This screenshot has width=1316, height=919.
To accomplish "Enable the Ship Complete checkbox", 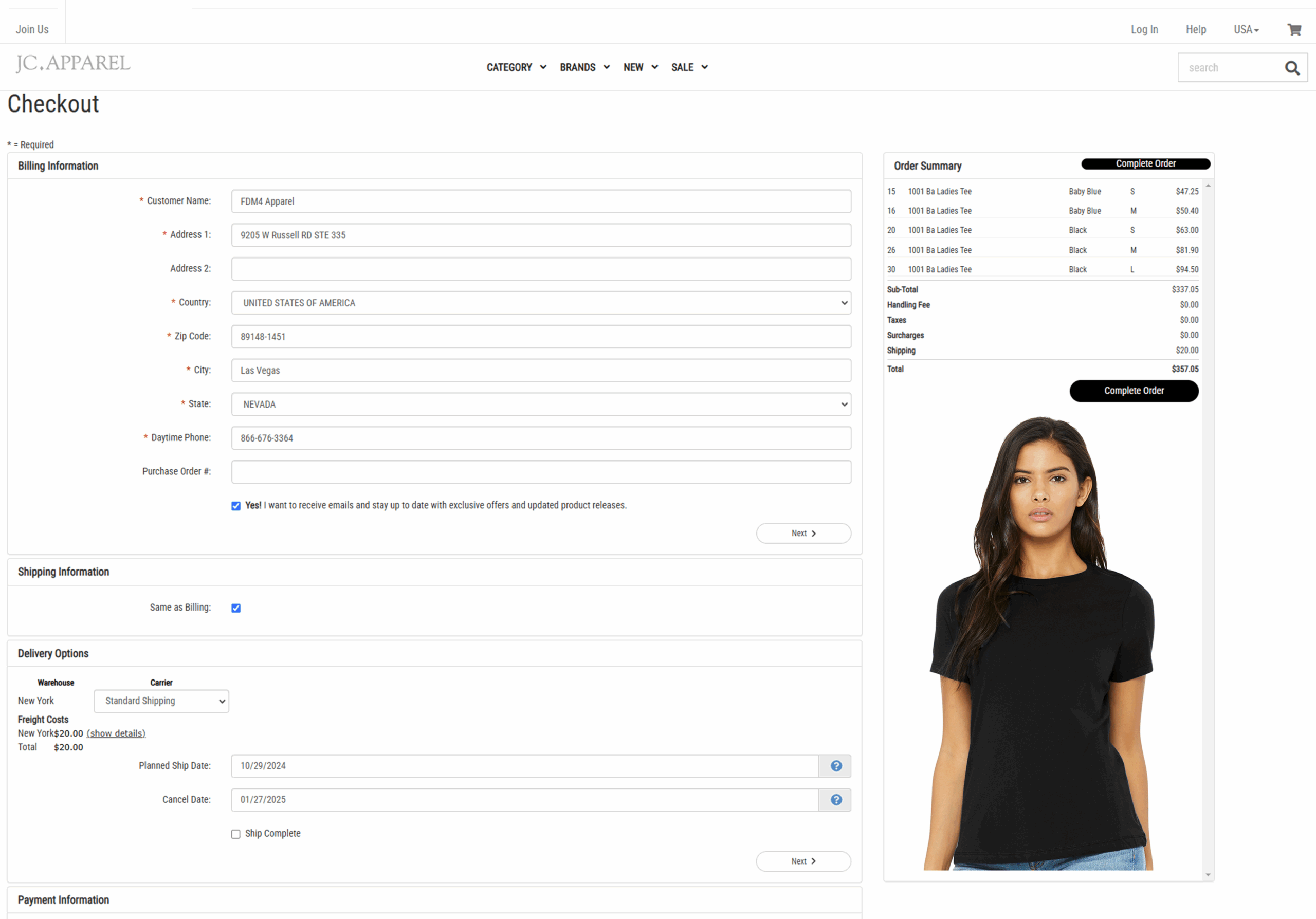I will 235,834.
